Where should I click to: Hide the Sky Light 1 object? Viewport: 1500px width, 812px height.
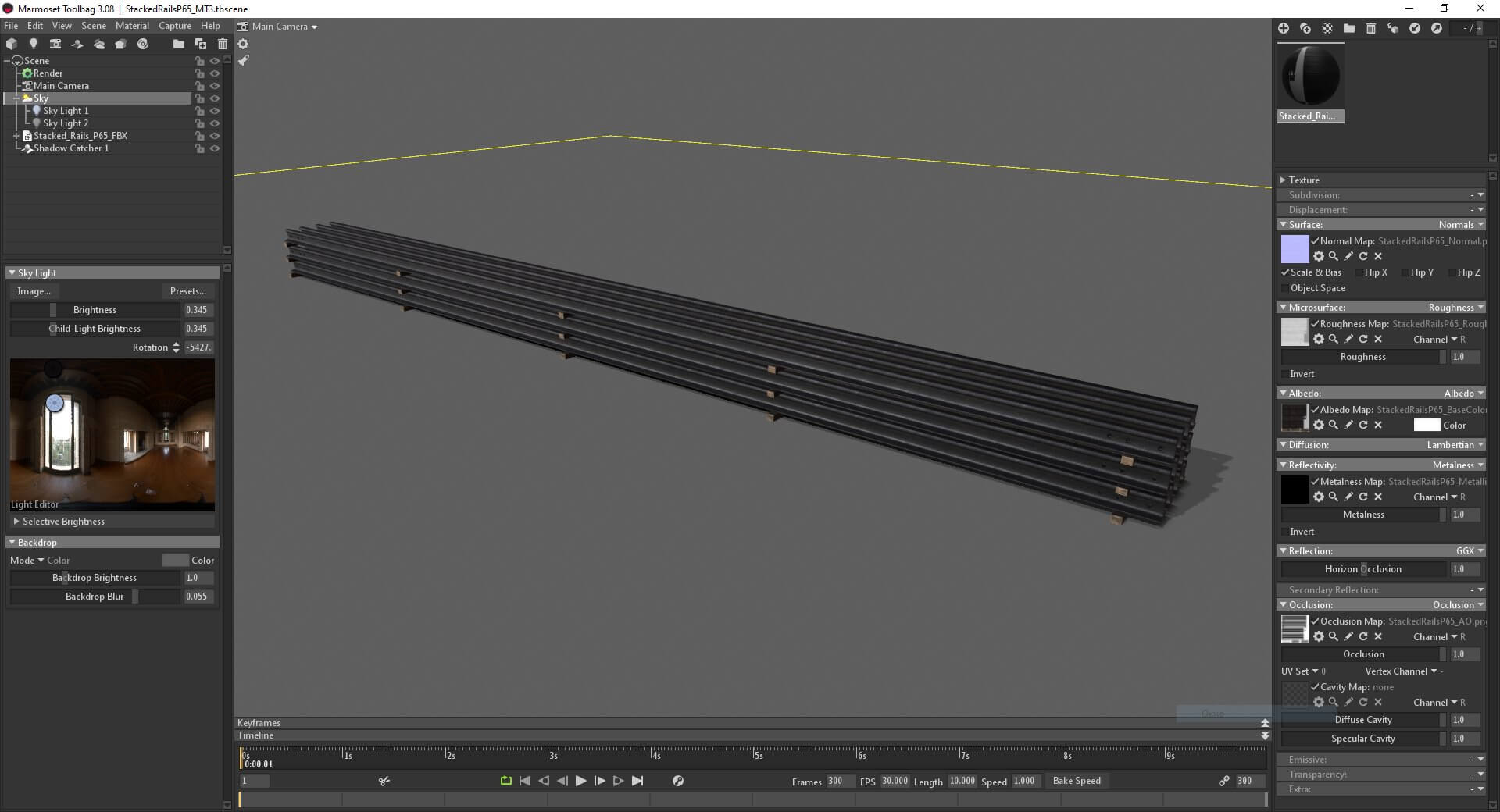point(215,111)
